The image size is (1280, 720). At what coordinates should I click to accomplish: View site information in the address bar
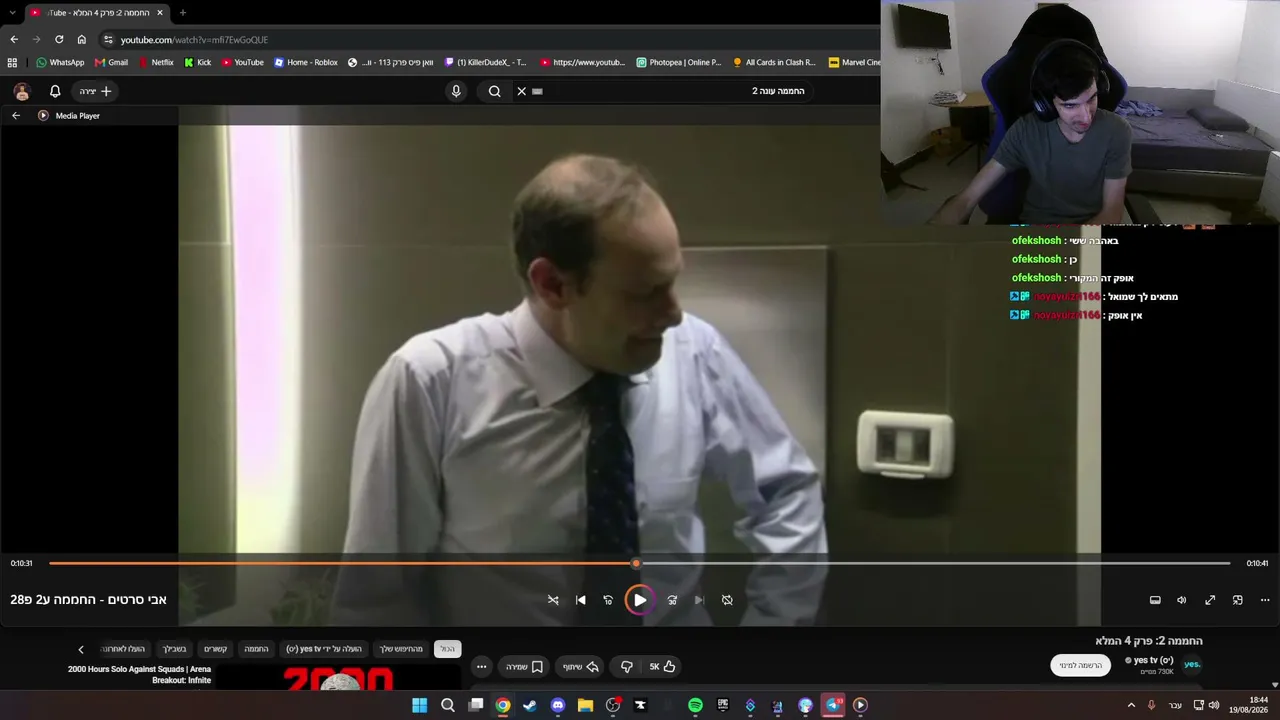[x=108, y=40]
